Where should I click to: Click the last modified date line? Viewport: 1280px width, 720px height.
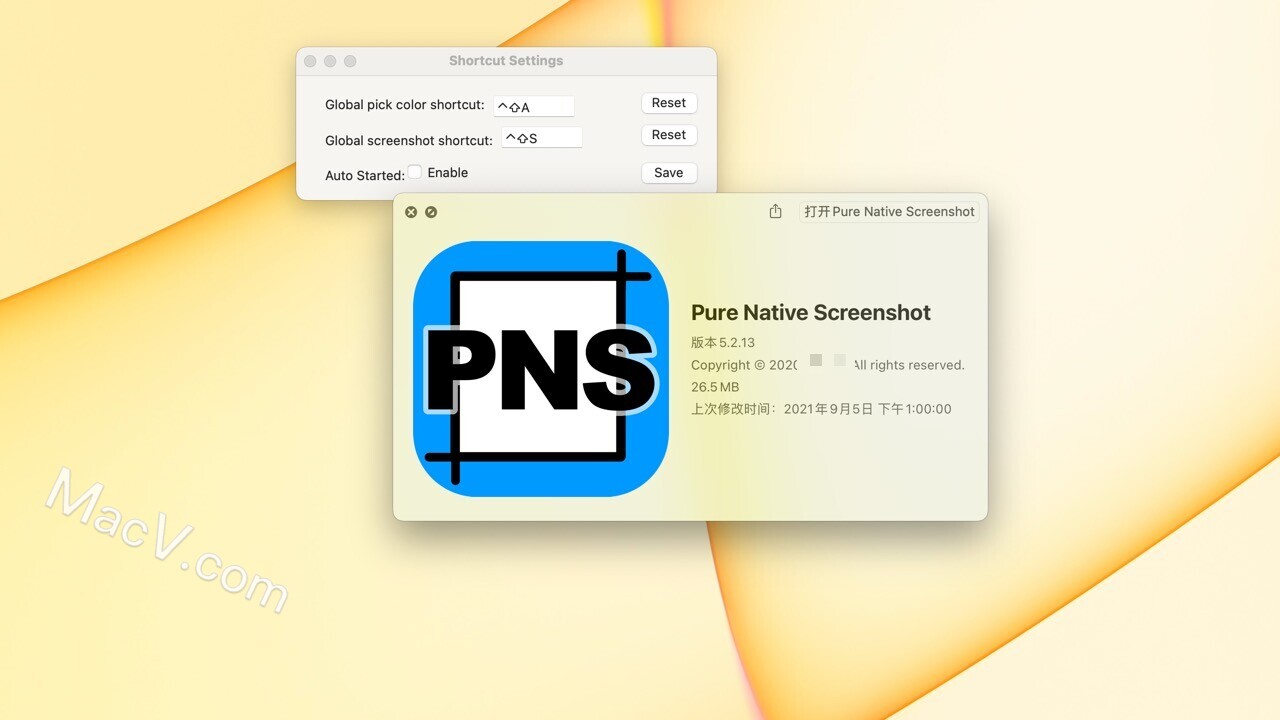coord(821,409)
